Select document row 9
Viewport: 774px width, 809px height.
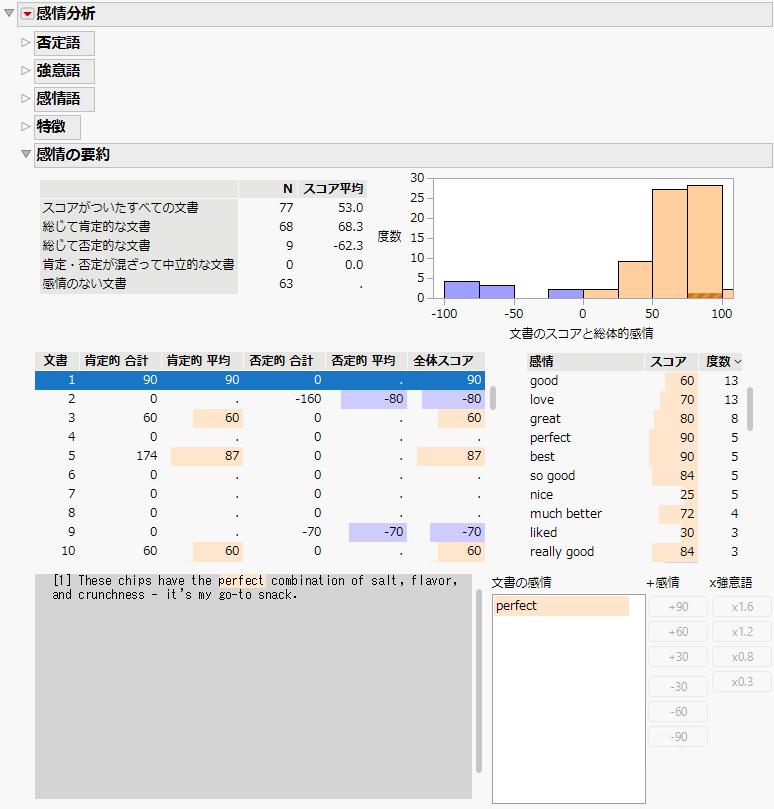tap(260, 532)
